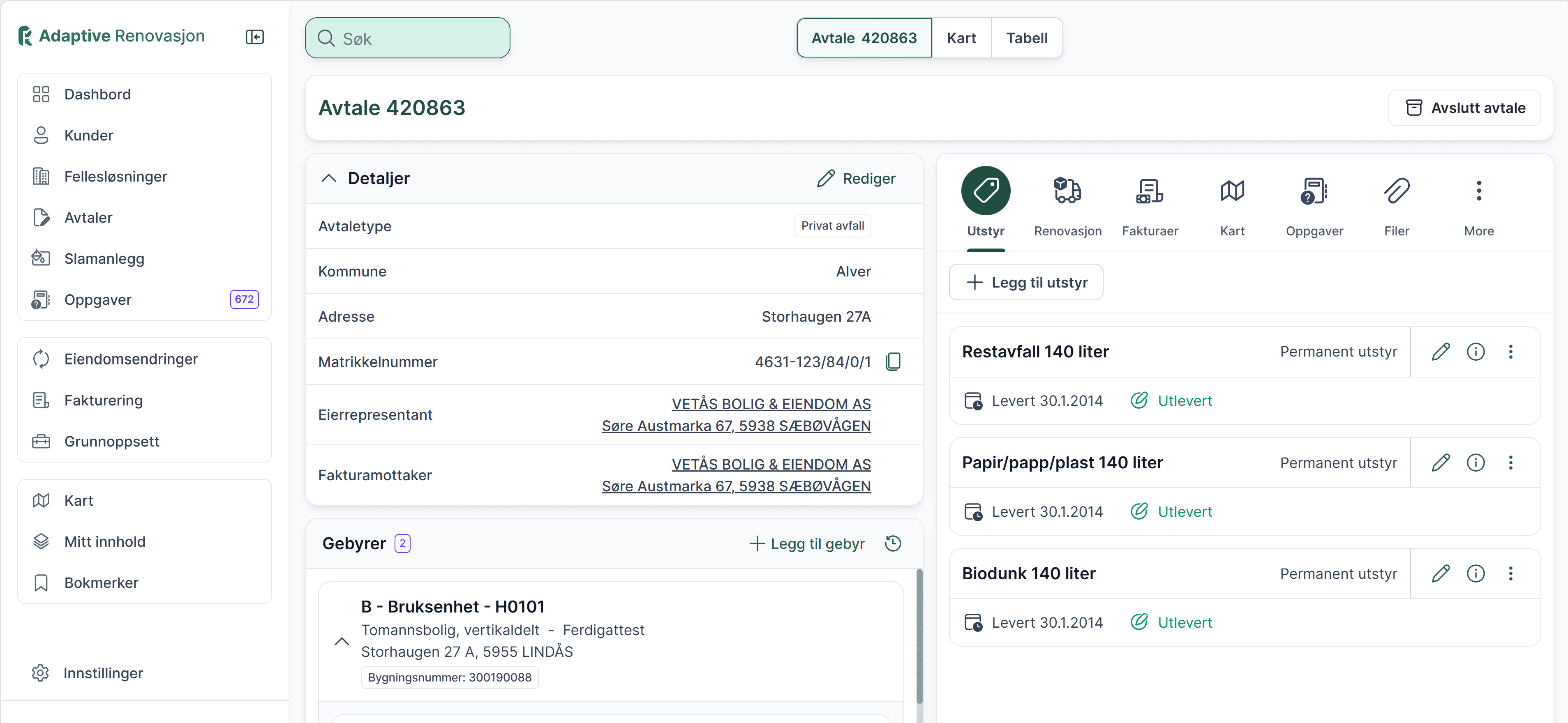This screenshot has width=1568, height=723.
Task: Show info for Biodunk 140 liter
Action: pos(1476,573)
